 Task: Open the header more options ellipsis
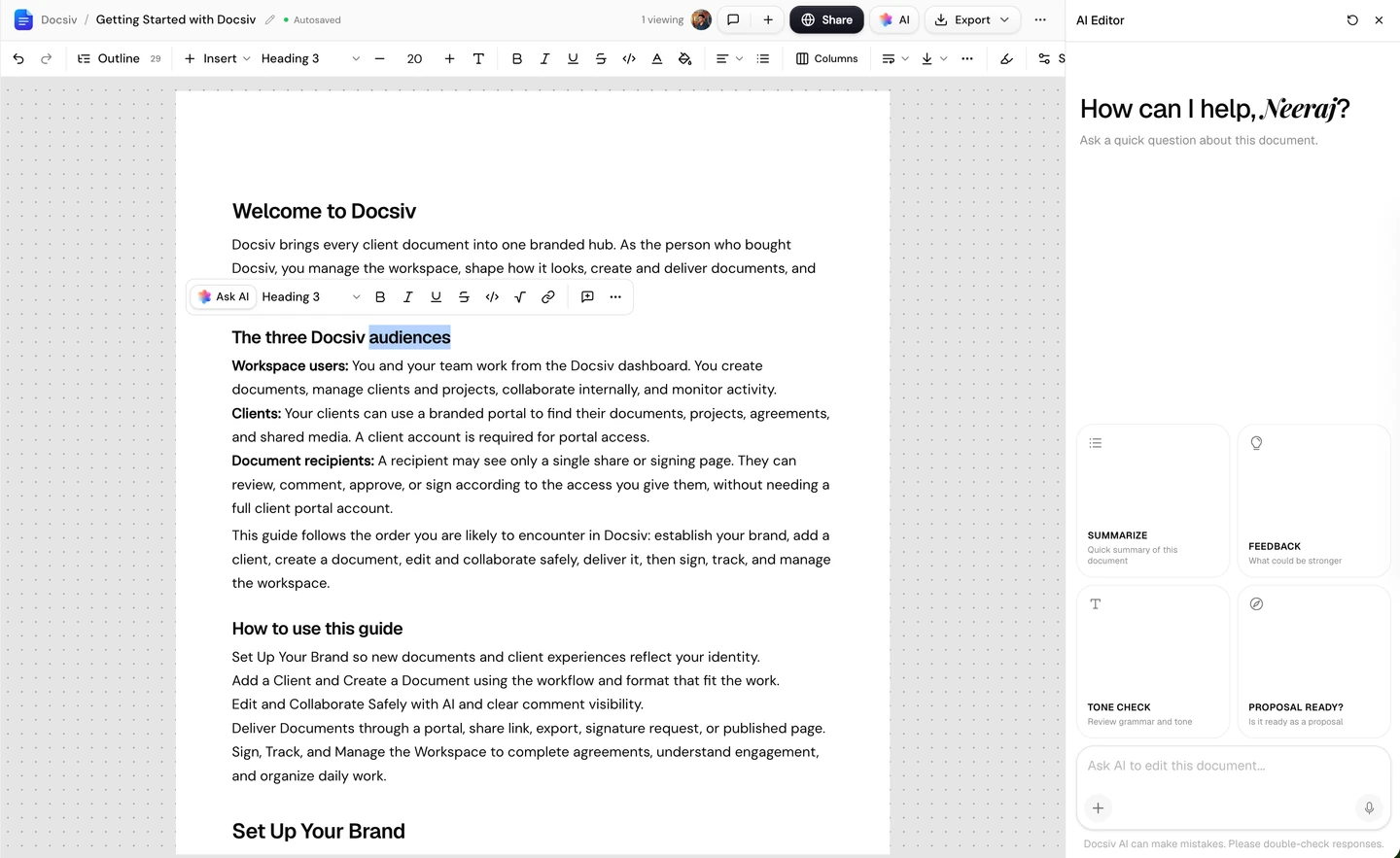1040,19
